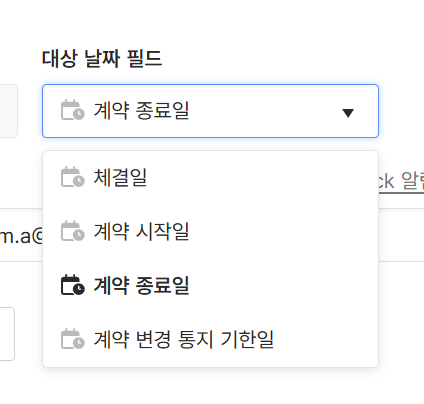The image size is (424, 404).
Task: Click the 계약 종료일 text in the closed selector
Action: (x=141, y=110)
